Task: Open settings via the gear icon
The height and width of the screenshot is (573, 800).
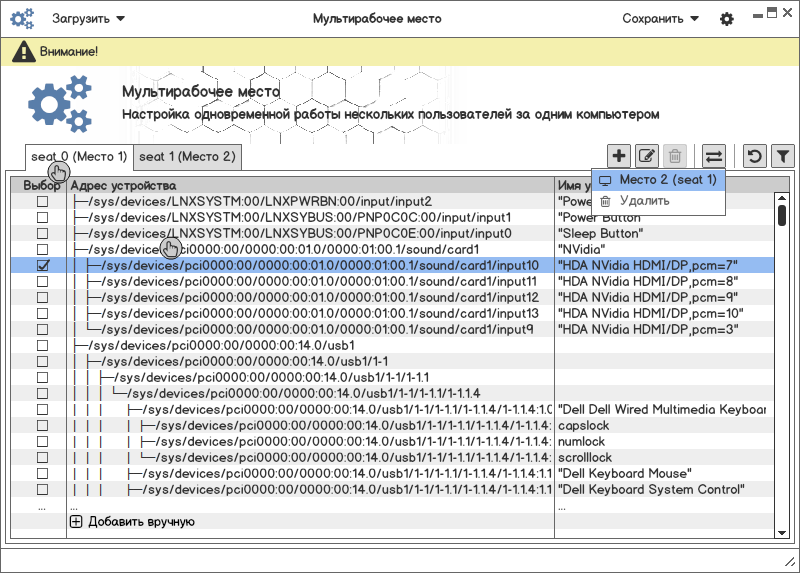Action: pyautogui.click(x=727, y=19)
